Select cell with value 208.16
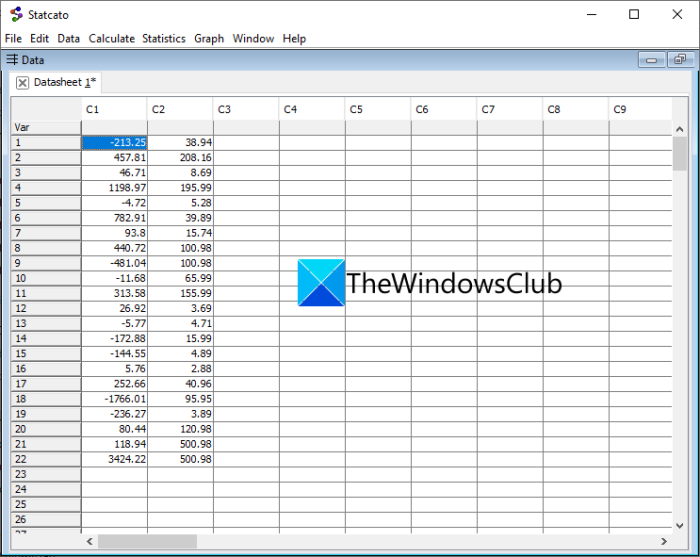 click(180, 158)
